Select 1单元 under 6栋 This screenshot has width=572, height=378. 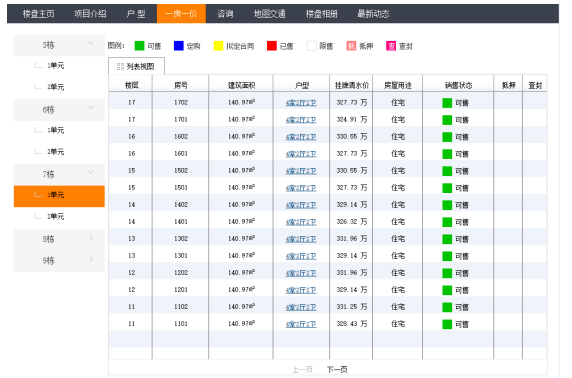(x=55, y=130)
